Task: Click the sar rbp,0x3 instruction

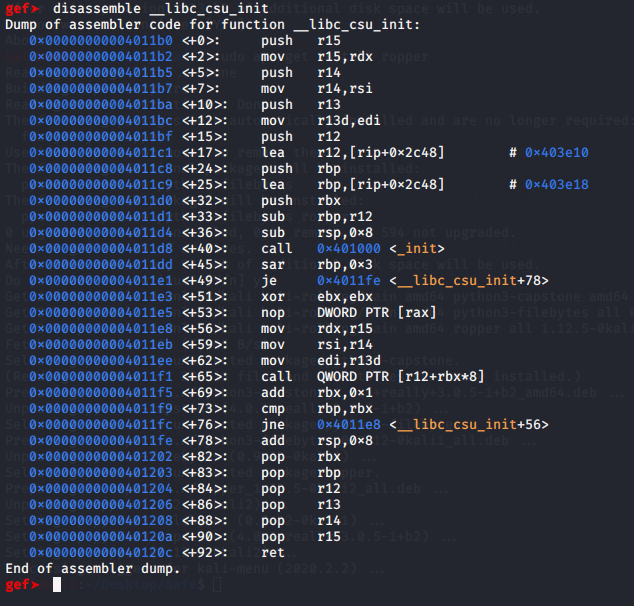Action: pos(298,265)
